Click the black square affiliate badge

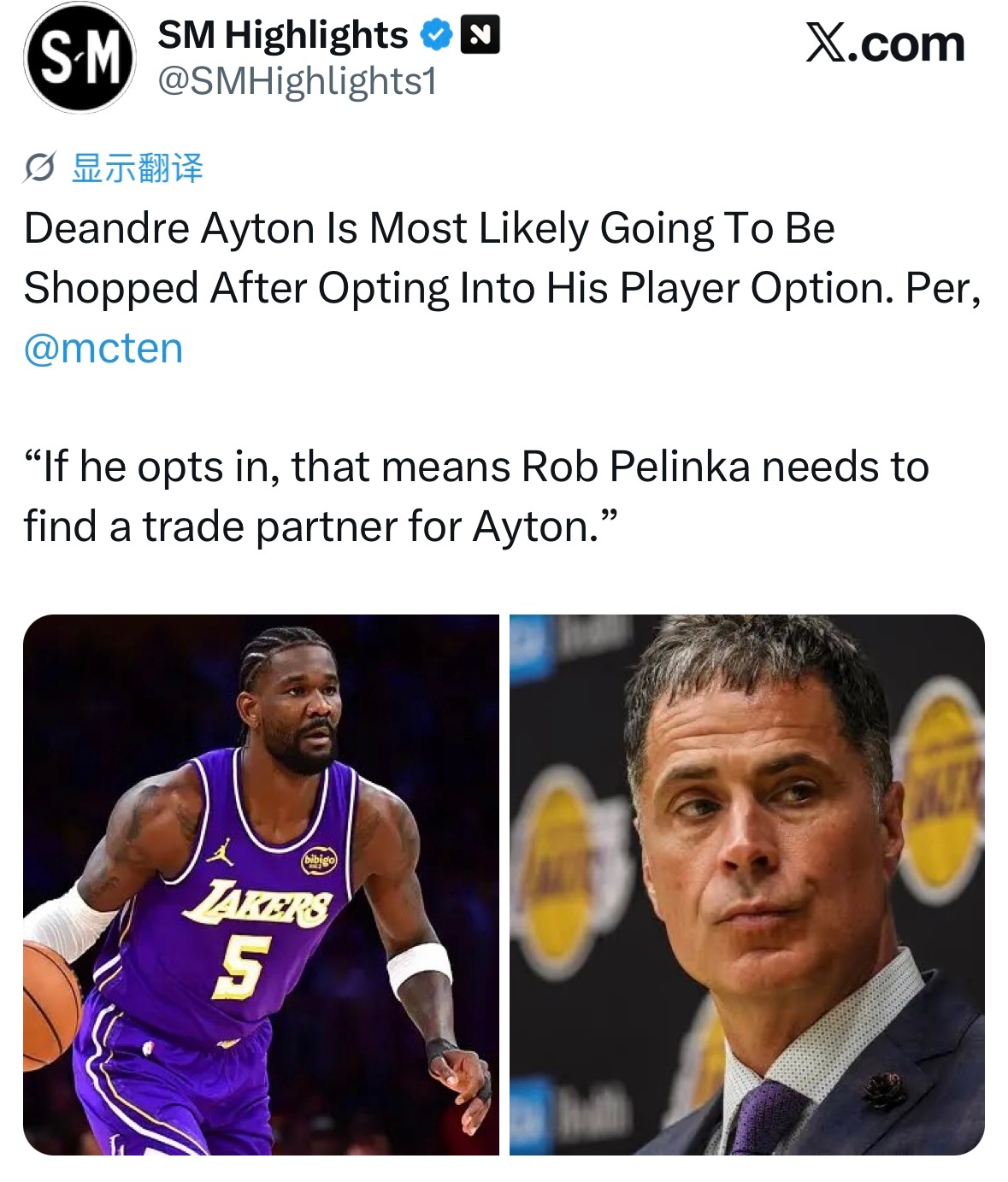(x=480, y=36)
